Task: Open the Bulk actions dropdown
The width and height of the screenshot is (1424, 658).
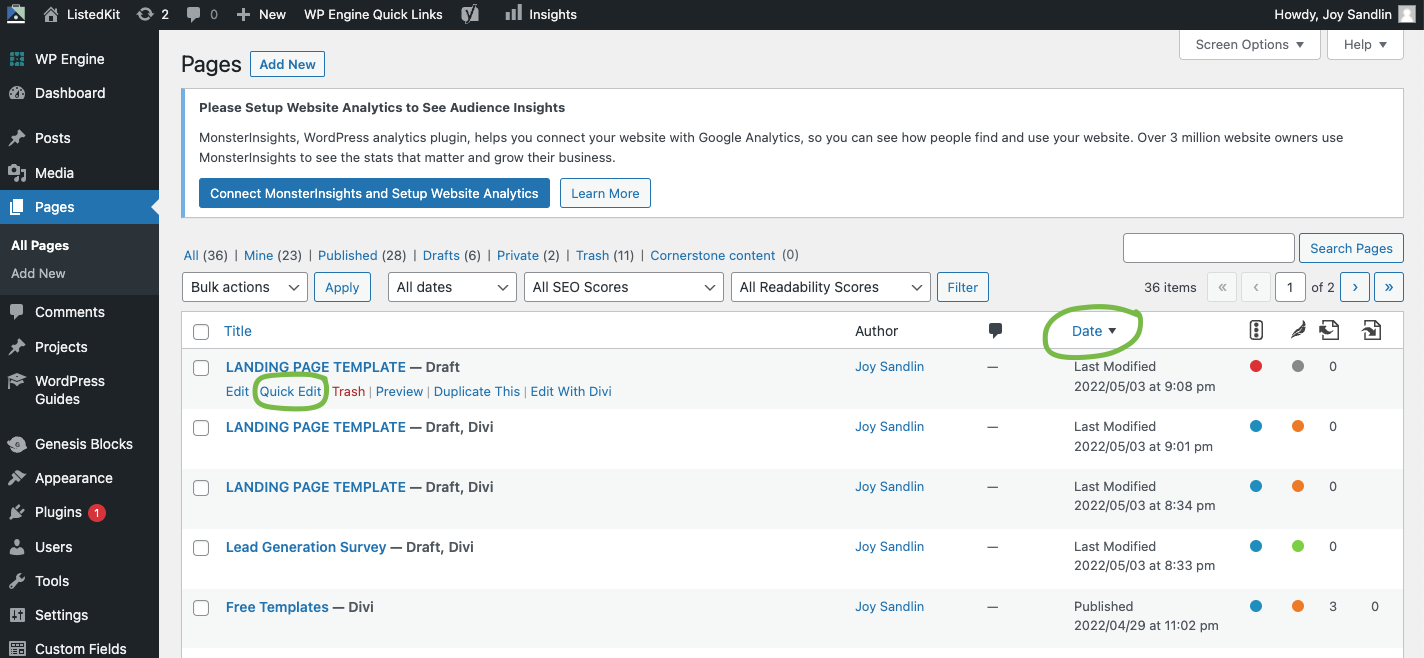Action: click(245, 287)
